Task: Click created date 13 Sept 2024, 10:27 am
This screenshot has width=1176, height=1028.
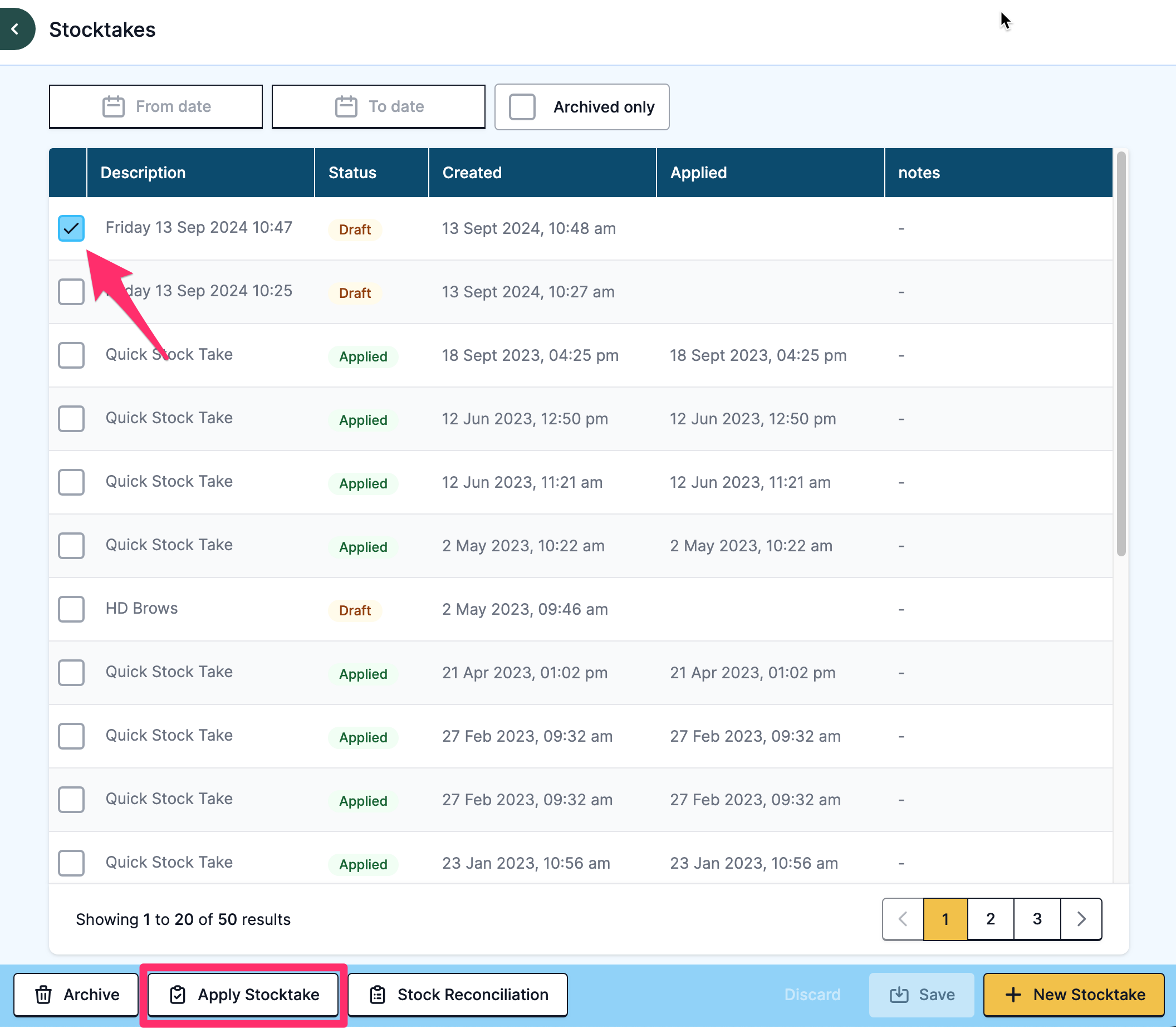Action: point(528,292)
